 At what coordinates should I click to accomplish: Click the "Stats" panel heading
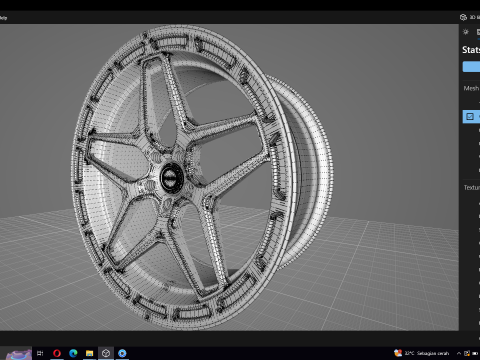(471, 50)
